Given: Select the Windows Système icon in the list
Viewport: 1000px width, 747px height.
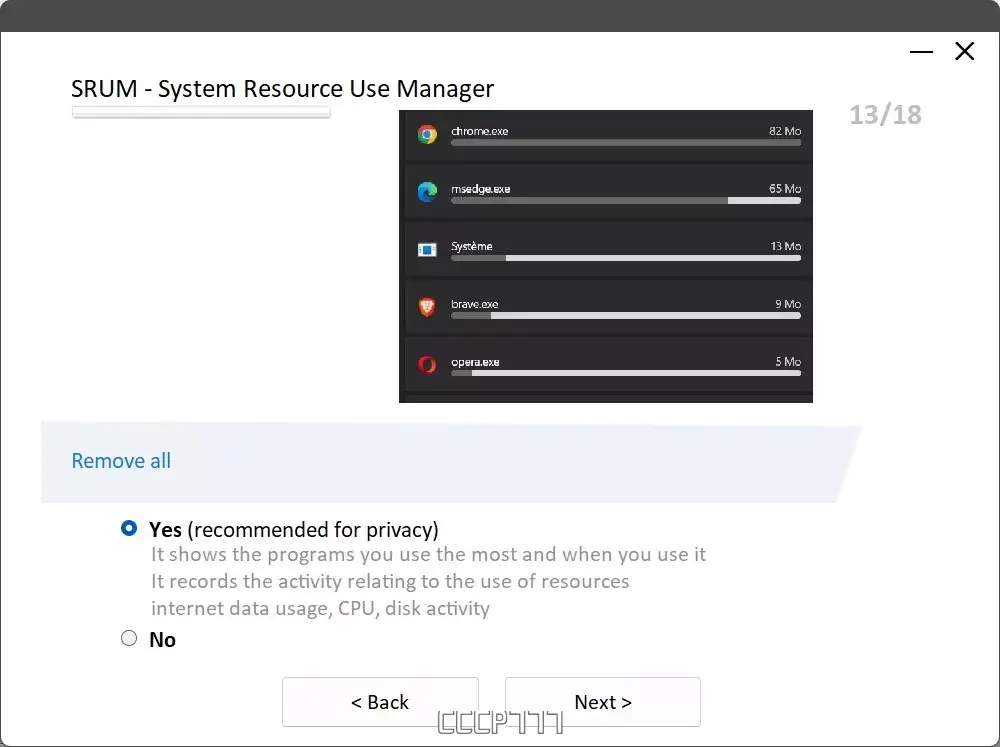Looking at the screenshot, I should tap(426, 247).
